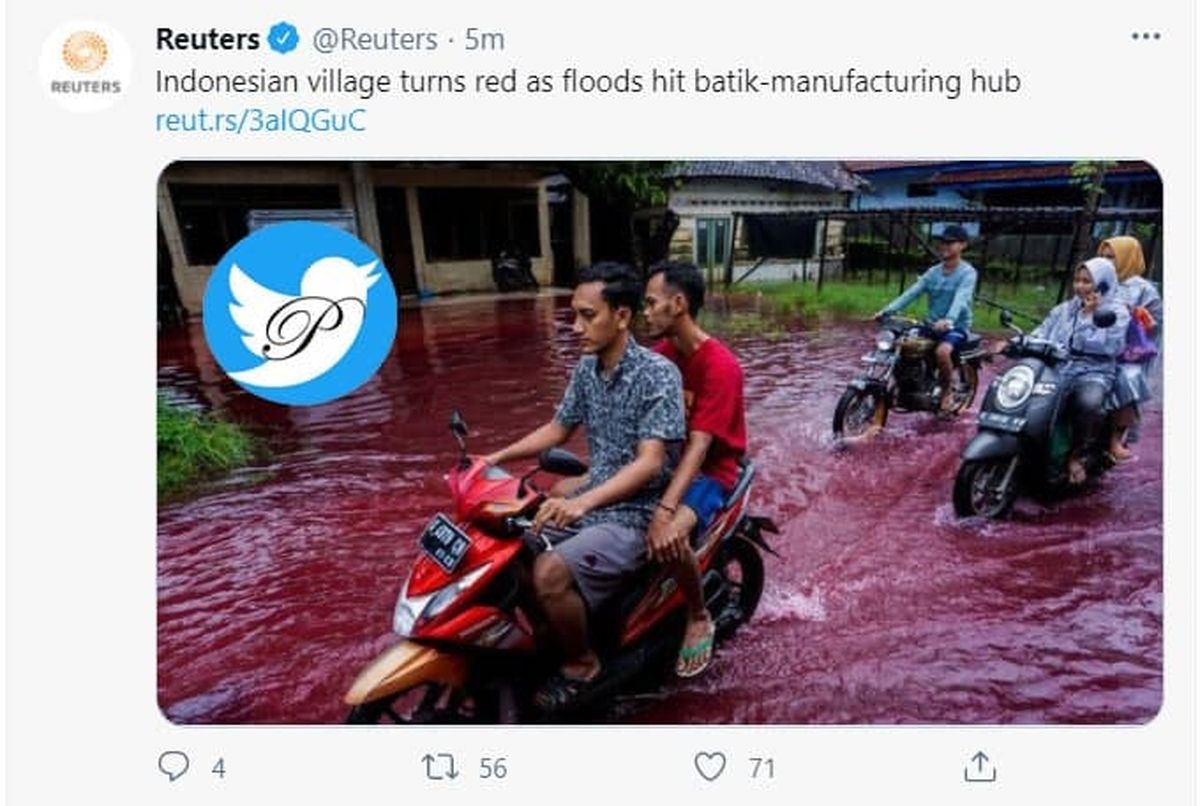Screen dimensions: 1200x806
Task: Open the more options ellipsis menu
Action: coord(1145,36)
